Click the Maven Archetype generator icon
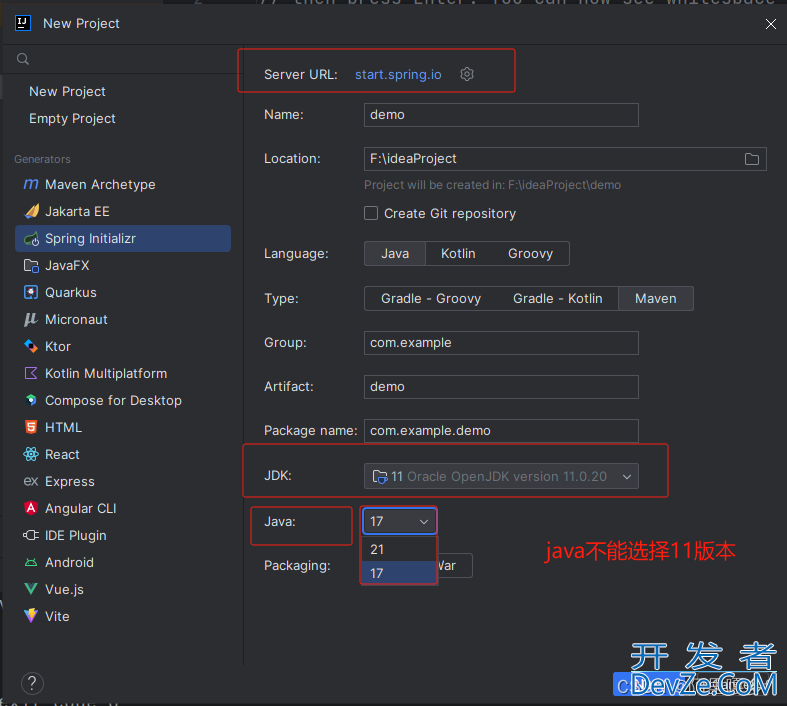The image size is (787, 706). [31, 184]
